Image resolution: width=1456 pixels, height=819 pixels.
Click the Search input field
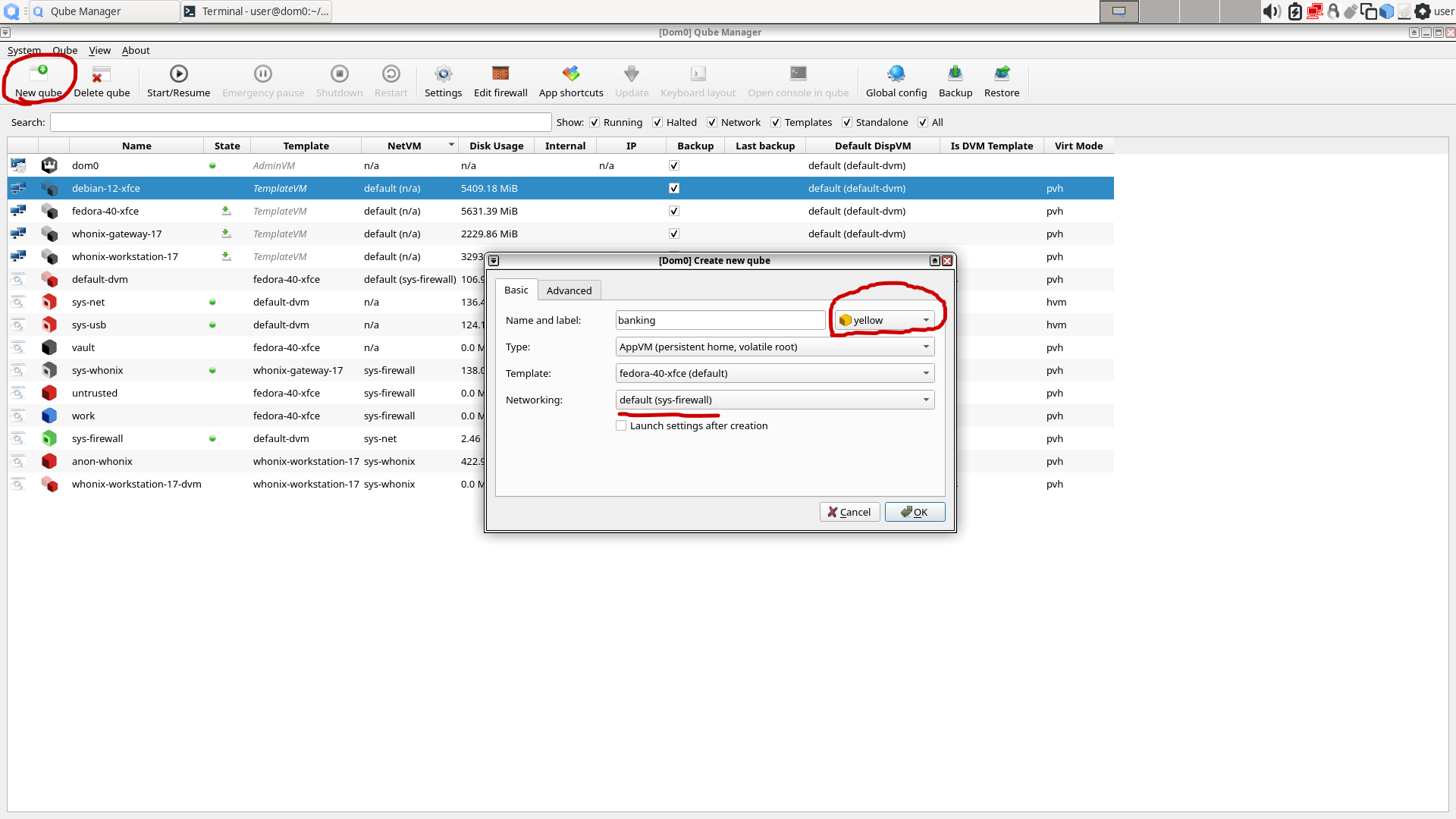[x=300, y=122]
